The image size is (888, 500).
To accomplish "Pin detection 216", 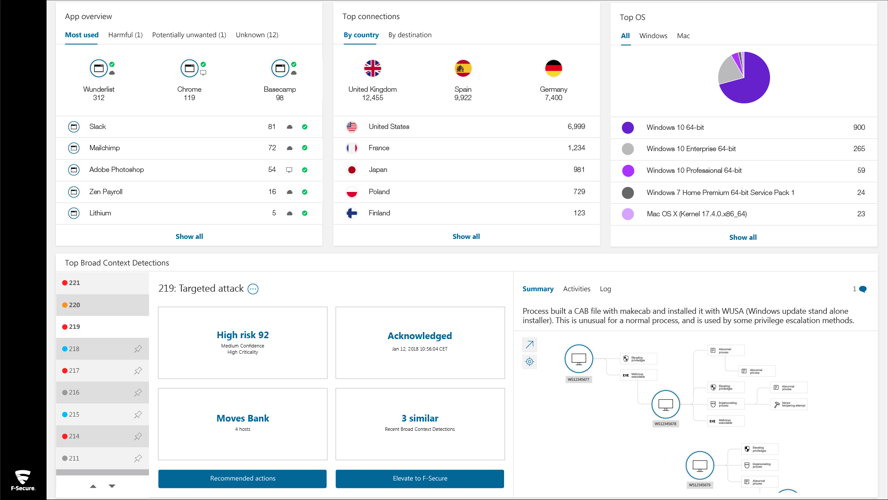I will tap(138, 392).
